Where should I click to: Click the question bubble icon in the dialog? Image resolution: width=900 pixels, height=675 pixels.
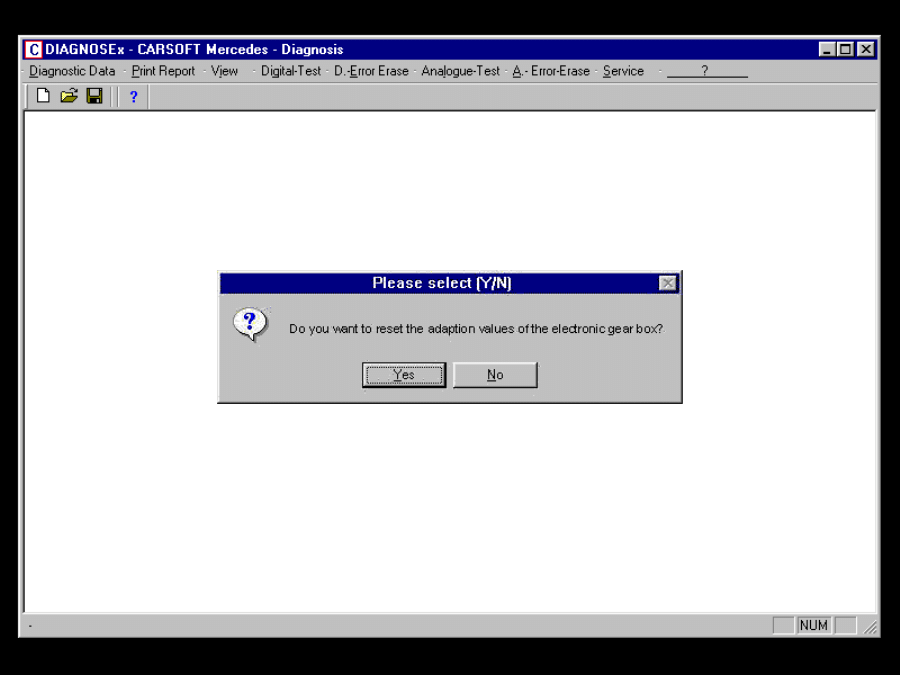250,320
